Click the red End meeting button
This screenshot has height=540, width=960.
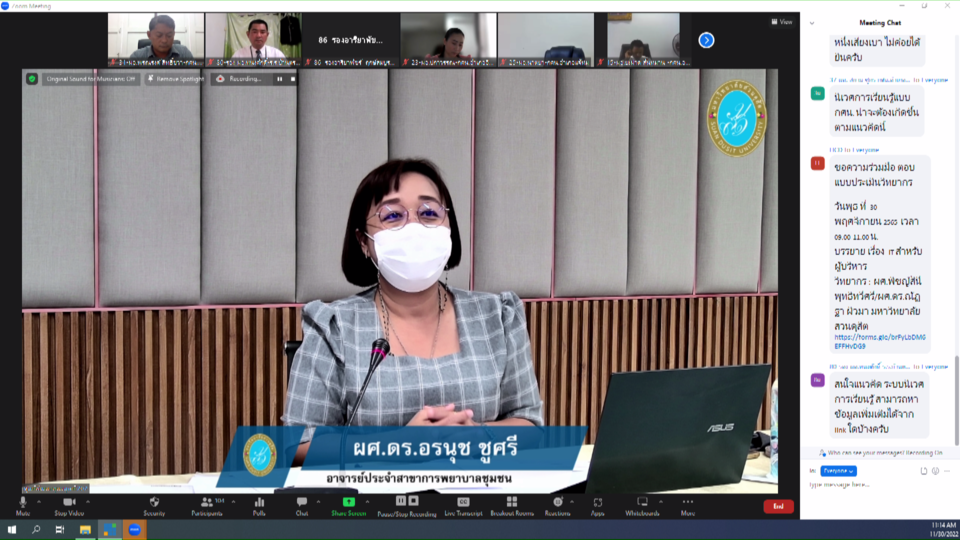tap(778, 506)
